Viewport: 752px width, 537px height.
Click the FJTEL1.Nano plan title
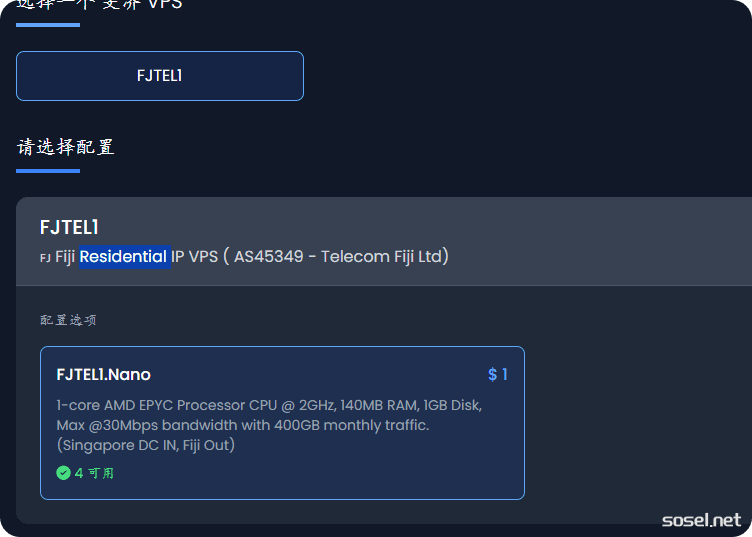coord(104,375)
